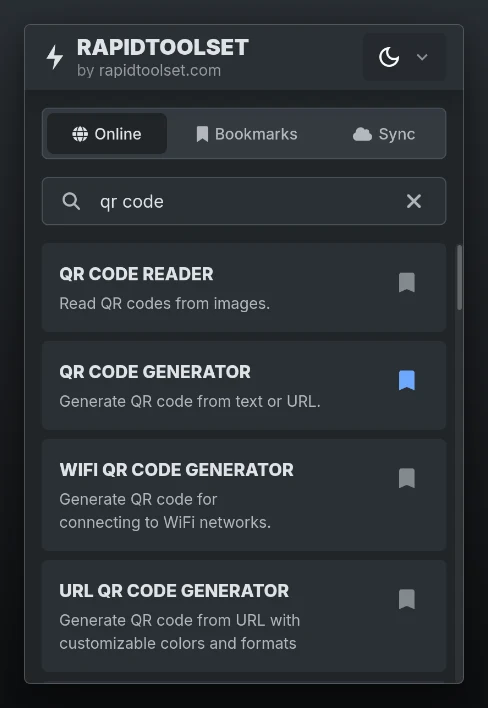The image size is (488, 708).
Task: Switch to the Online tab
Action: click(107, 134)
